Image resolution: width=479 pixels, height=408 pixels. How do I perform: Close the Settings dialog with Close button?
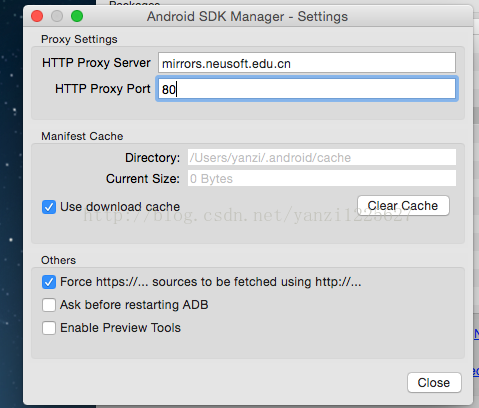tap(434, 383)
